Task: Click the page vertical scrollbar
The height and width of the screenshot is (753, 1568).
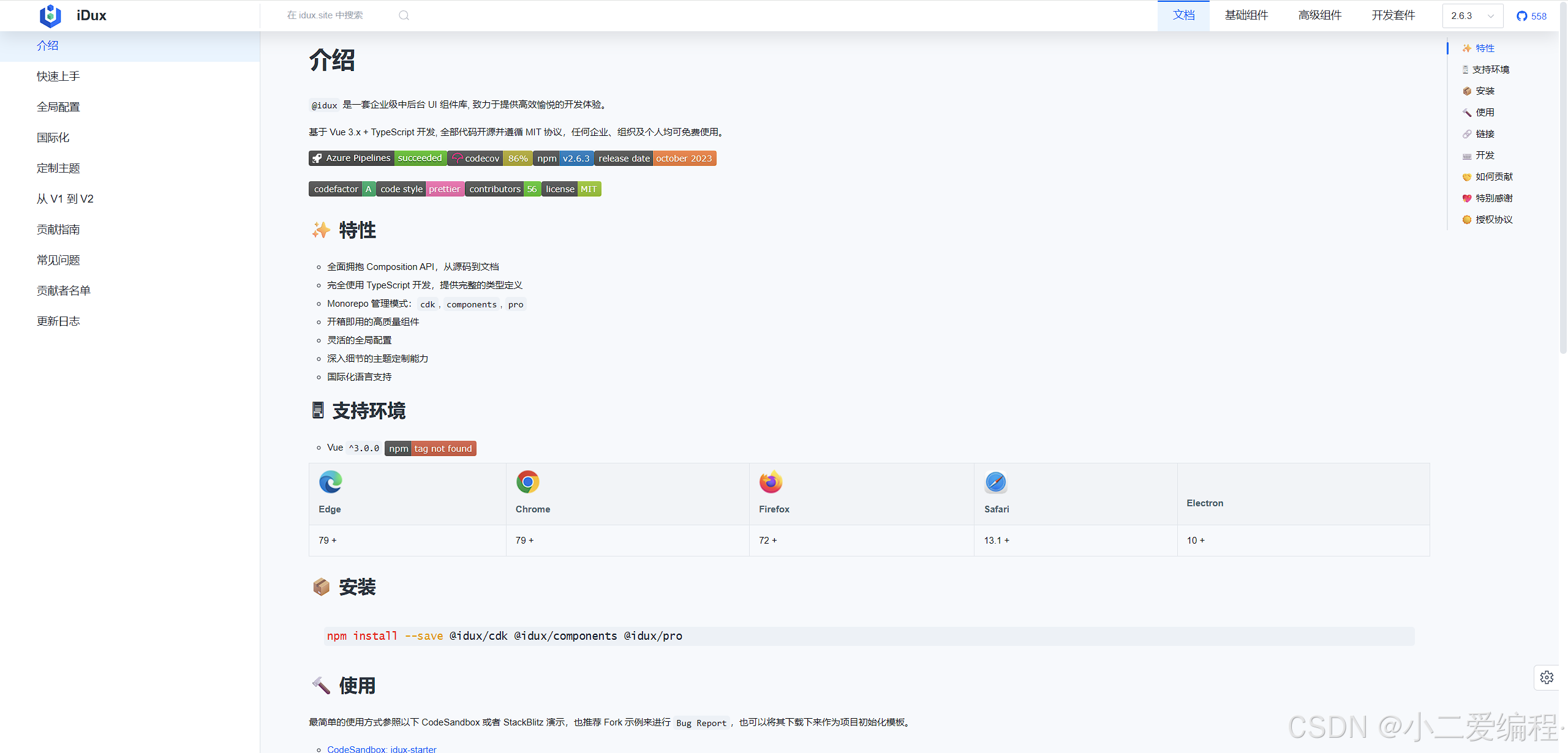Action: pos(1563,184)
